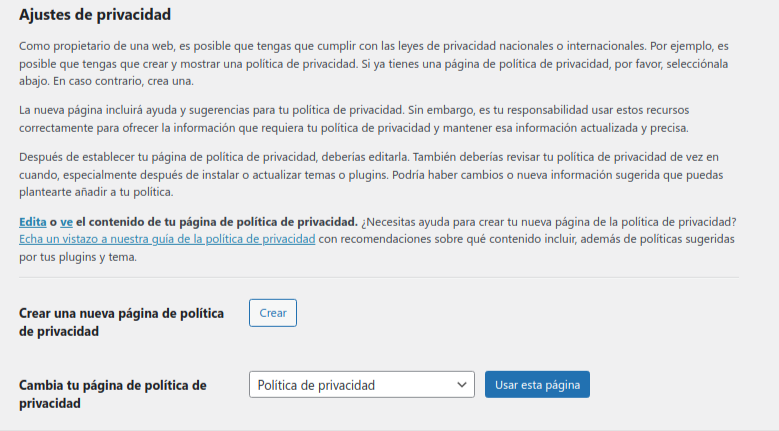Viewport: 779px width, 431px height.
Task: Click the "Crear una nueva página de política" label
Action: [x=121, y=313]
